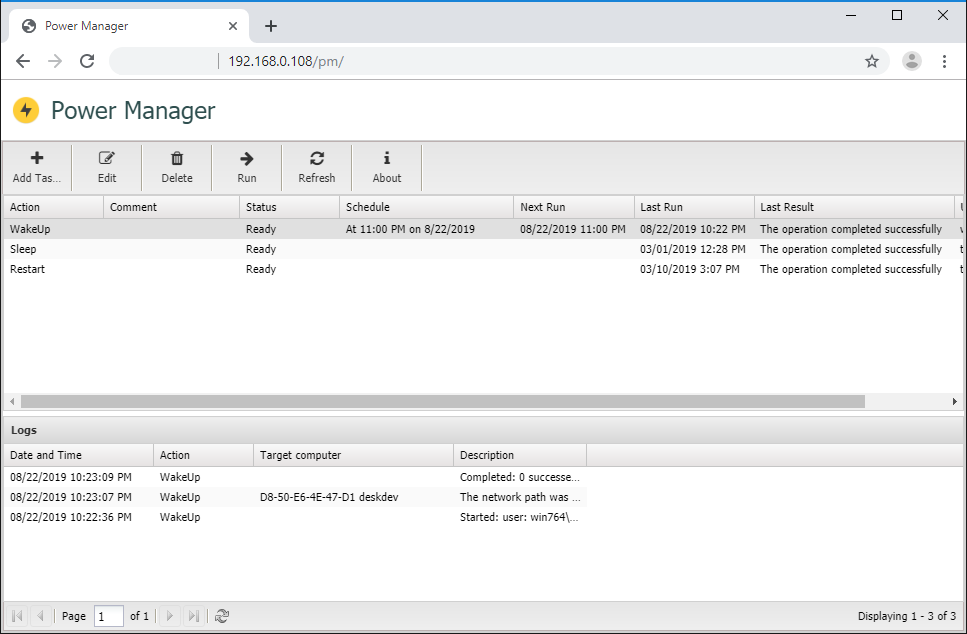Select the Sleep task row
This screenshot has width=967, height=634.
pos(120,249)
